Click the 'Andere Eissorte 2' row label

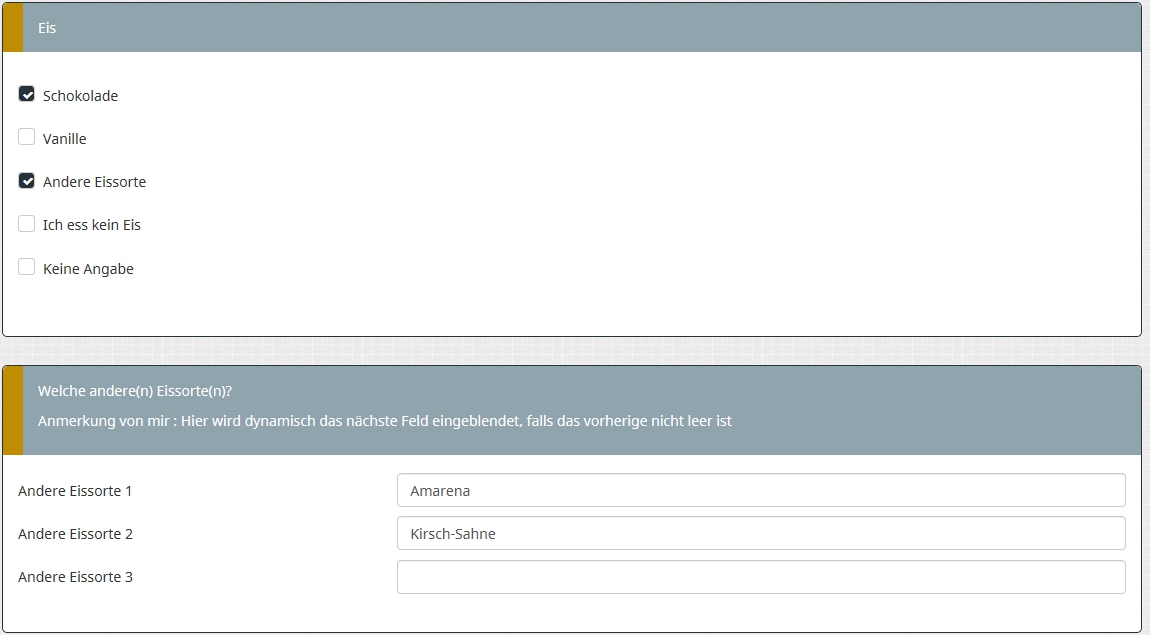(75, 534)
